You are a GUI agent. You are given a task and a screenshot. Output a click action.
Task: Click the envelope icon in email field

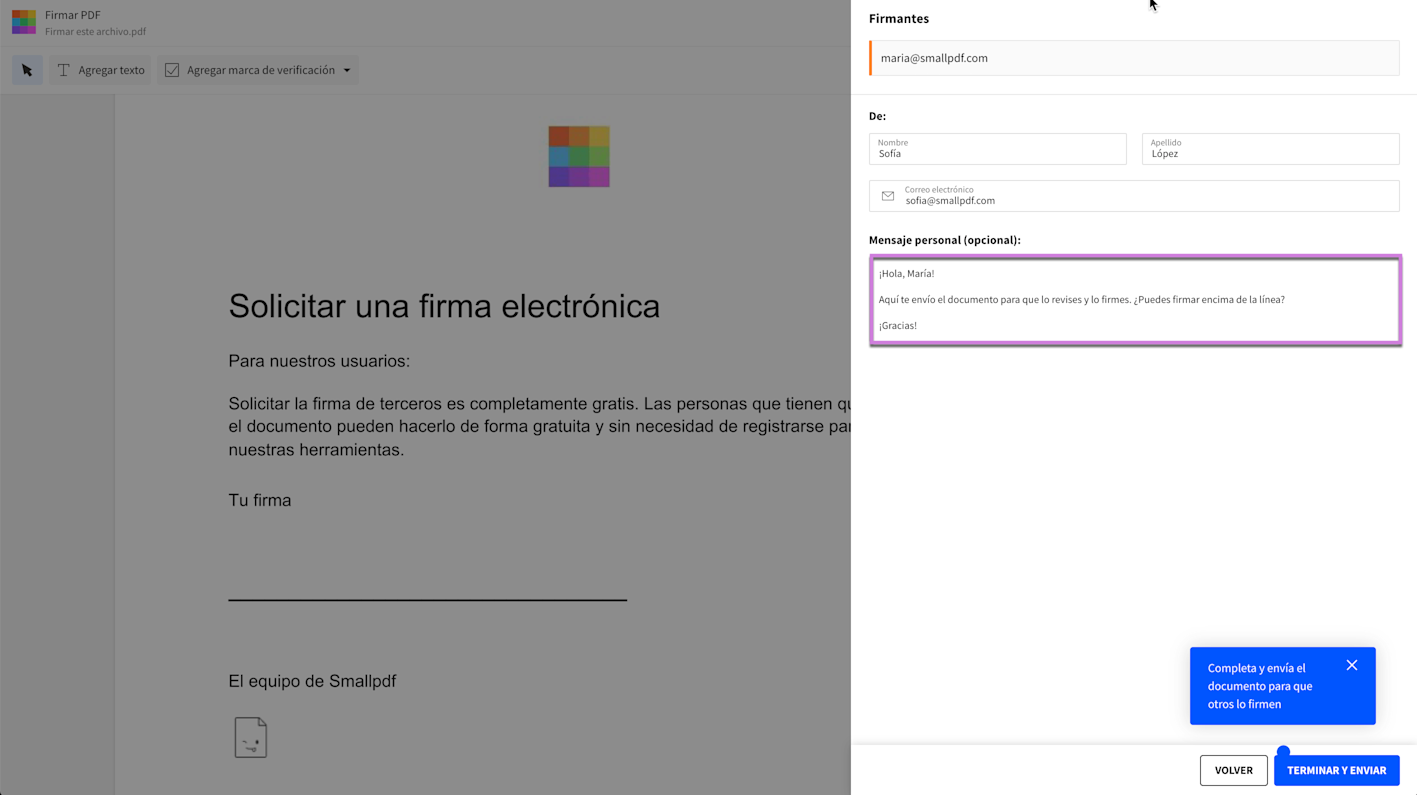pos(888,196)
